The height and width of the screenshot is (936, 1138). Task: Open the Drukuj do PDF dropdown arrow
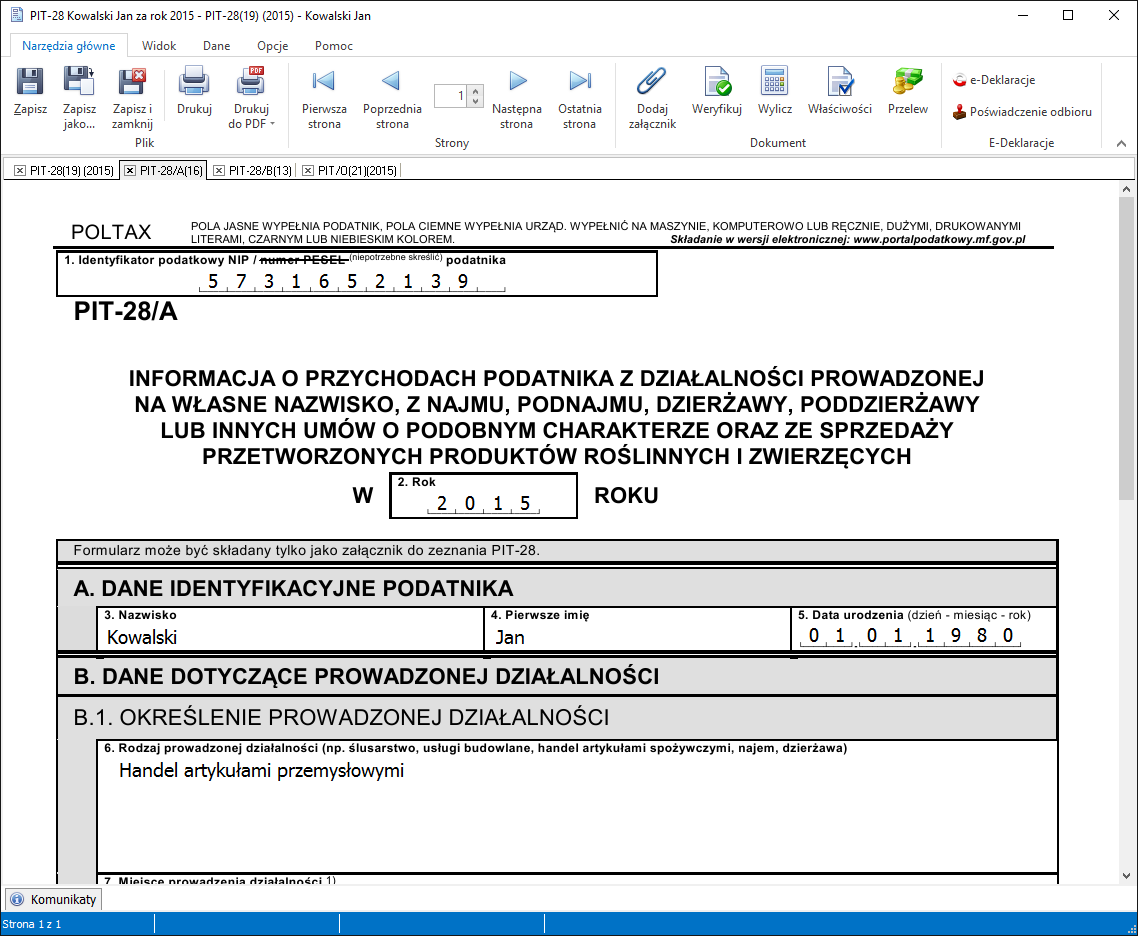pos(273,124)
